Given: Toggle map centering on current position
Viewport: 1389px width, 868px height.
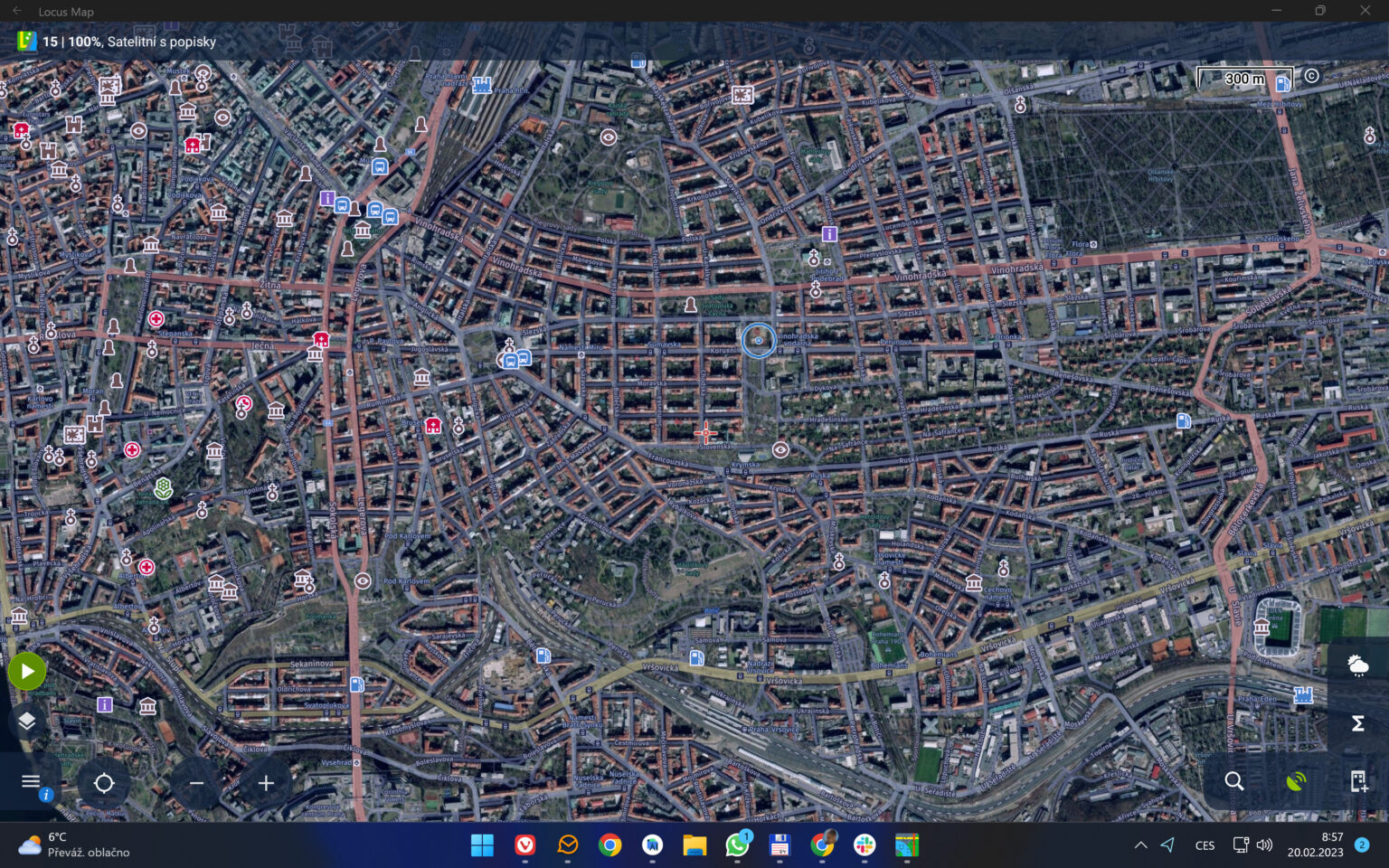Looking at the screenshot, I should pos(104,781).
